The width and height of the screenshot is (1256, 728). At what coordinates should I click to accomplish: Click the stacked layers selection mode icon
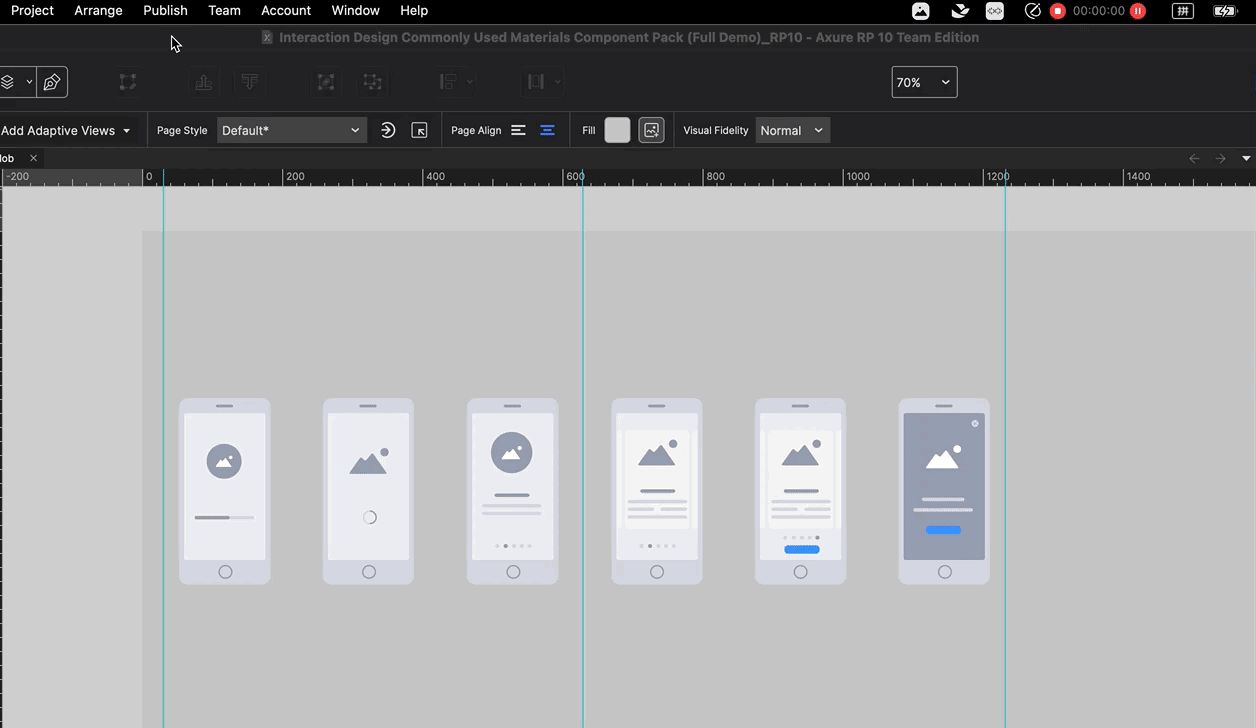[7, 82]
